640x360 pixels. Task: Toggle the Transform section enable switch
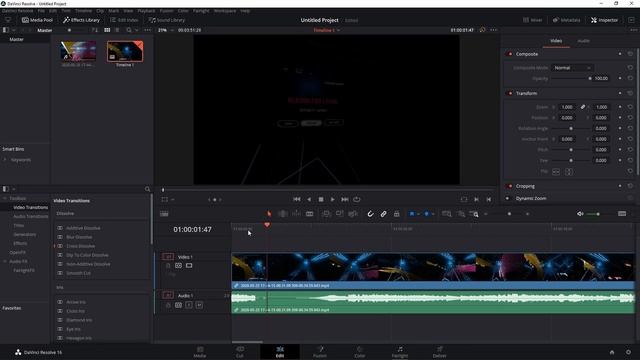click(x=509, y=93)
